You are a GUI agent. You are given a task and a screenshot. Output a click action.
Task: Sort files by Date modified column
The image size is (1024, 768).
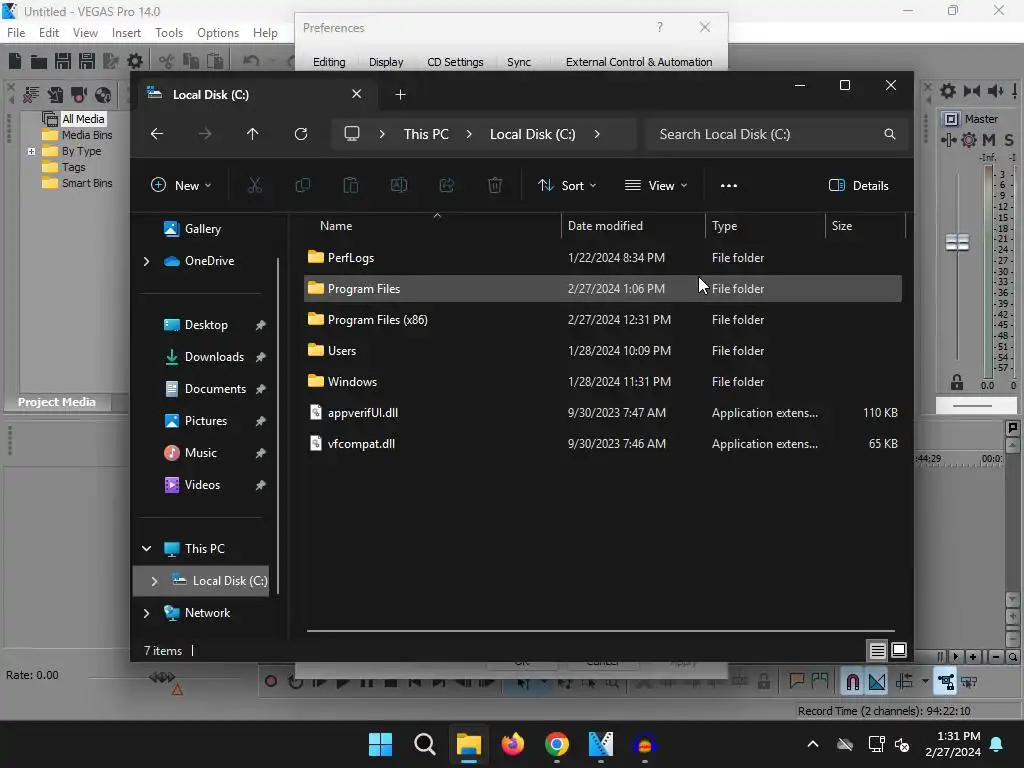pos(633,226)
